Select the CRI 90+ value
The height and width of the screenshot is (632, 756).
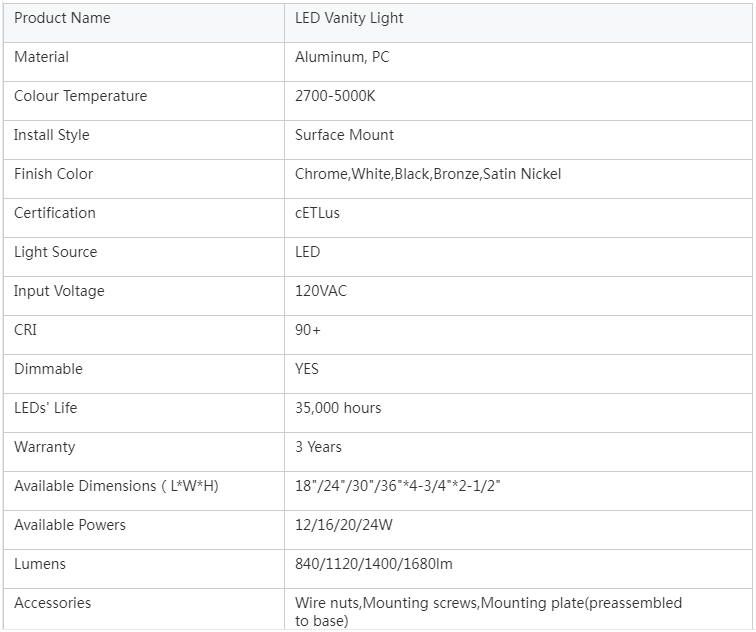pos(308,330)
